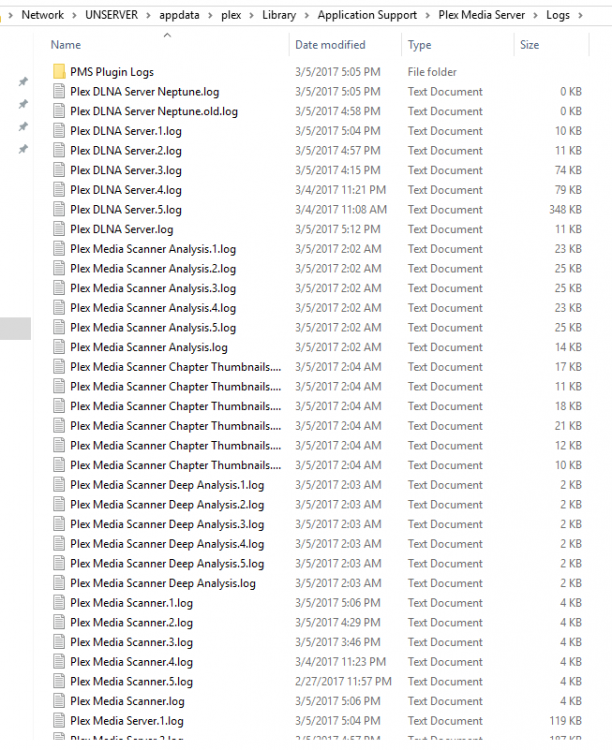Navigate to Application Support breadcrumb

(367, 15)
